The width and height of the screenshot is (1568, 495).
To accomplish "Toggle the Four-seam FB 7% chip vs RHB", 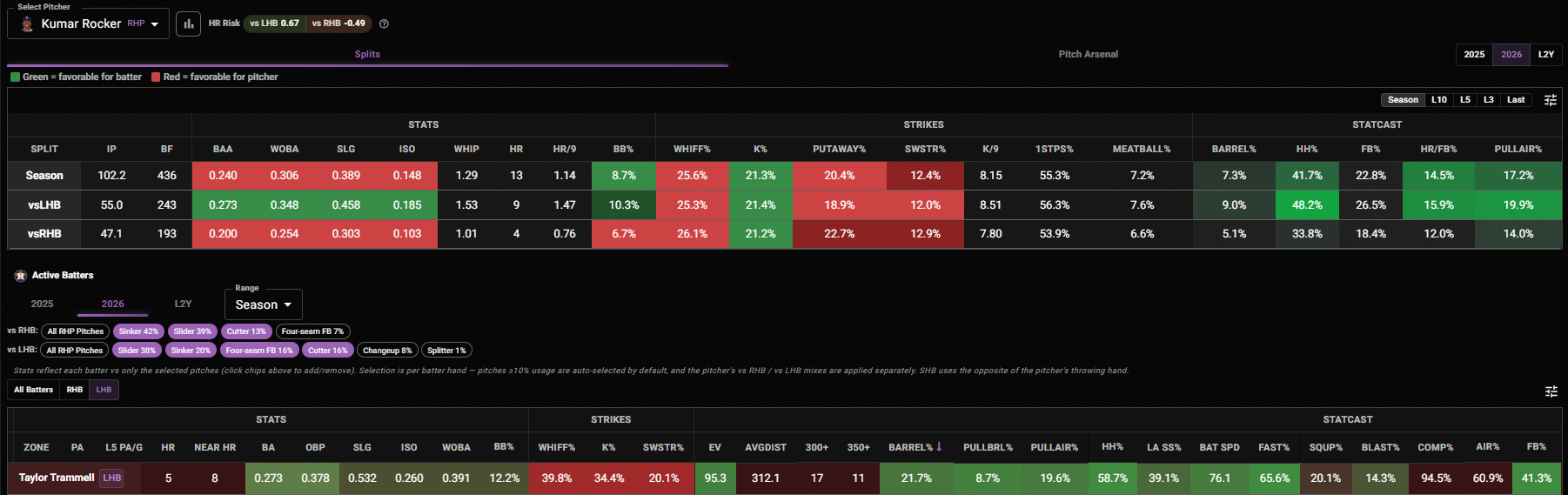I will 312,331.
